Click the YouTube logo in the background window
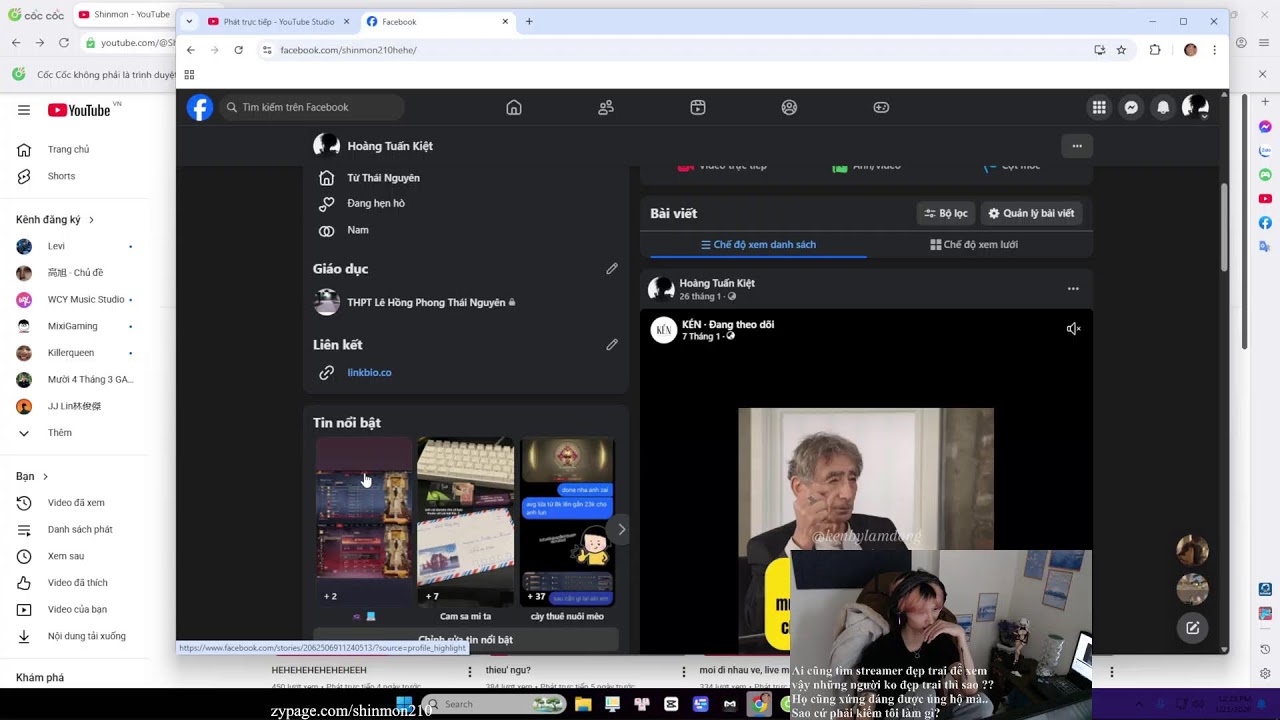1280x720 pixels. point(79,110)
